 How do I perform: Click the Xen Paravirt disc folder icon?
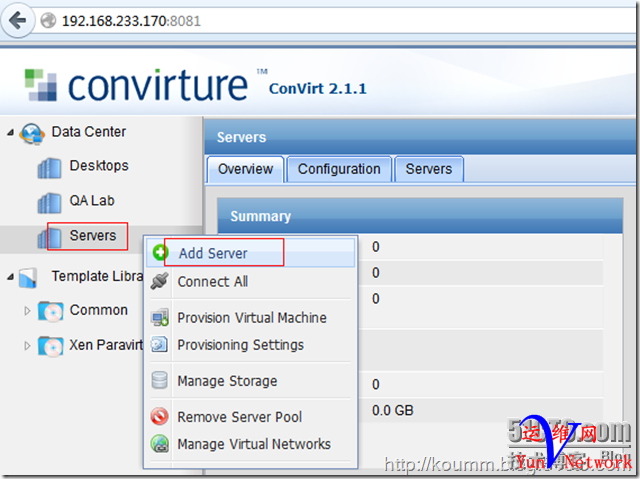coord(51,347)
